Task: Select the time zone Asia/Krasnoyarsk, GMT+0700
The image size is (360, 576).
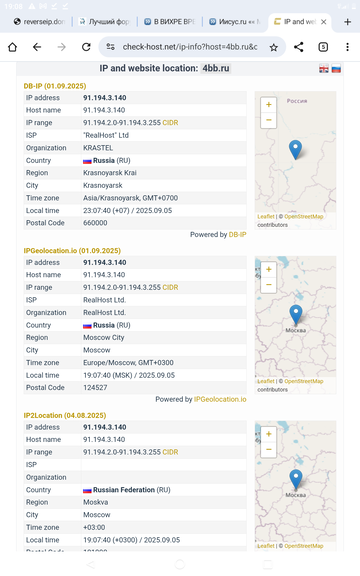Action: click(130, 198)
